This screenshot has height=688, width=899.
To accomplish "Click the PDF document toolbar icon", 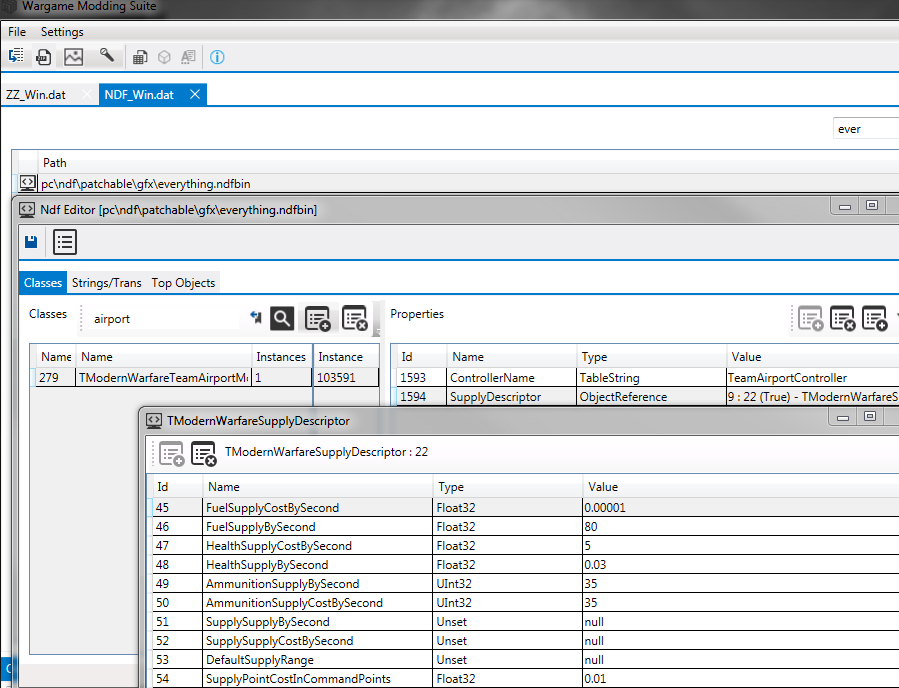I will point(44,57).
